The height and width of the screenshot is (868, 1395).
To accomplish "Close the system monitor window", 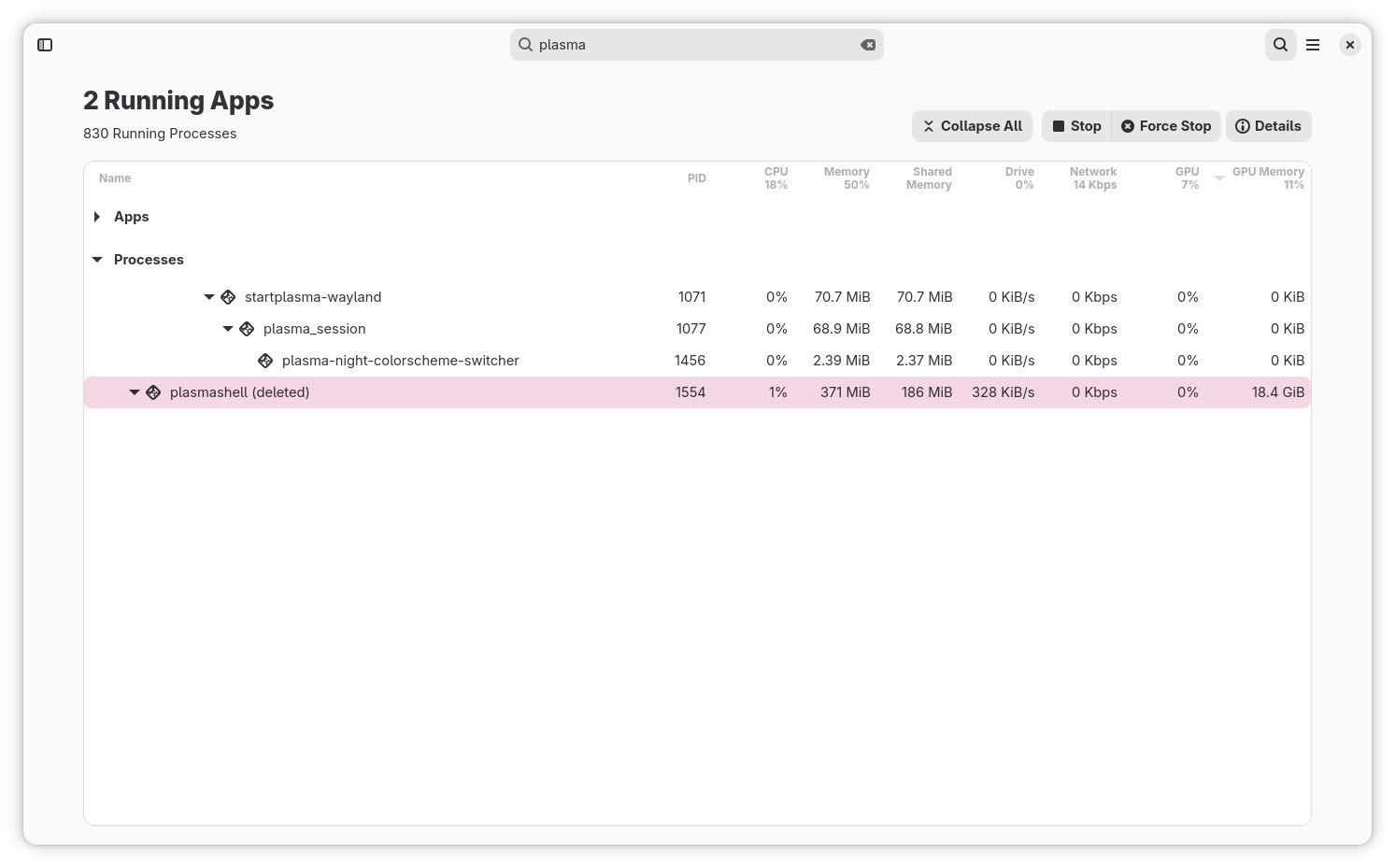I will tap(1350, 45).
